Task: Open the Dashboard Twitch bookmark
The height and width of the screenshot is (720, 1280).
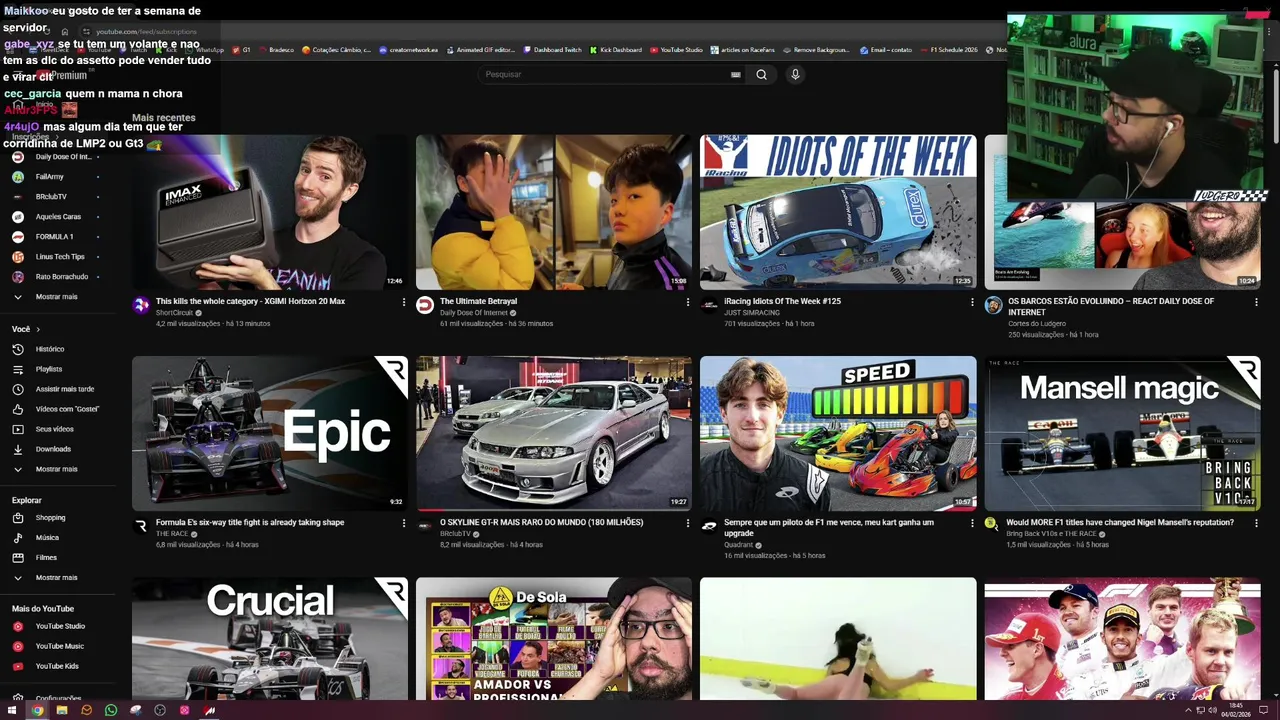Action: point(551,50)
